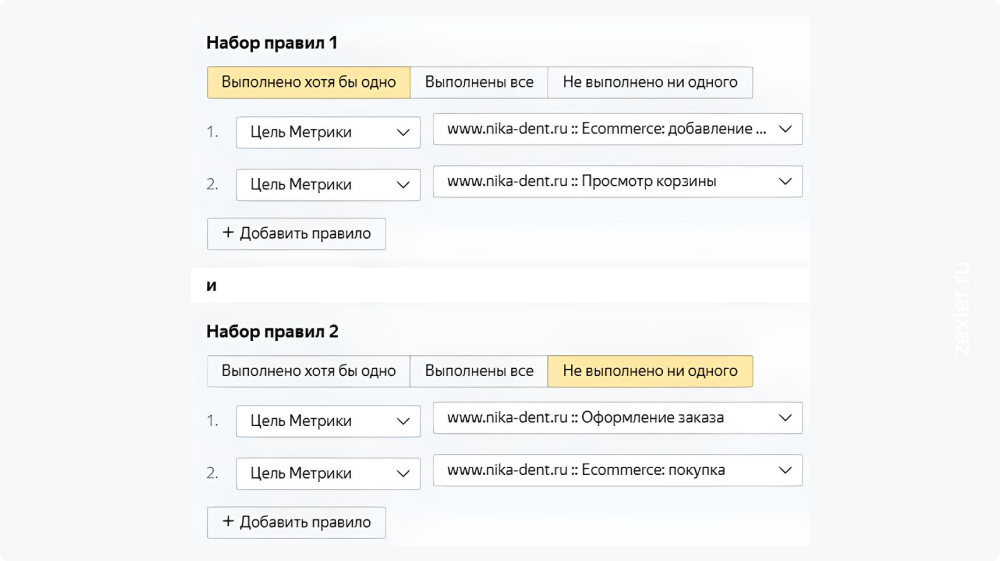The image size is (1000, 561).
Task: Select "Не выполнено ни одного" in rule set 1
Action: click(x=650, y=82)
